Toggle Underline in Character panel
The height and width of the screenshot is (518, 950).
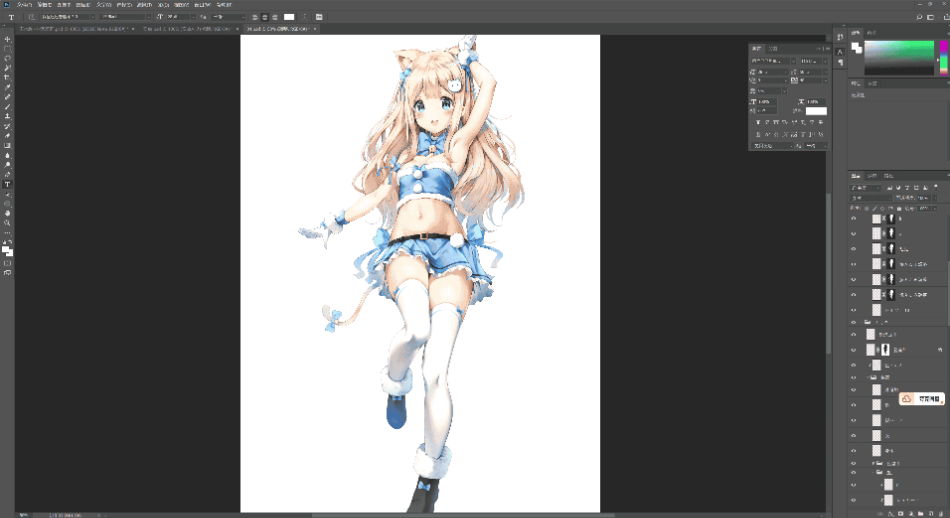(x=812, y=122)
